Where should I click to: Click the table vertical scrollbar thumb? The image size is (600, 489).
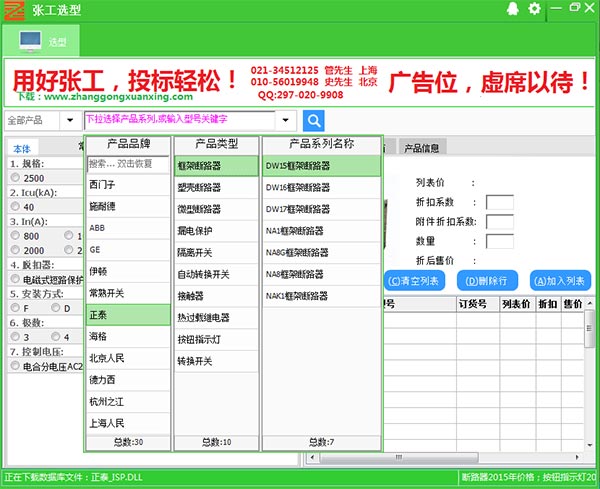click(589, 329)
